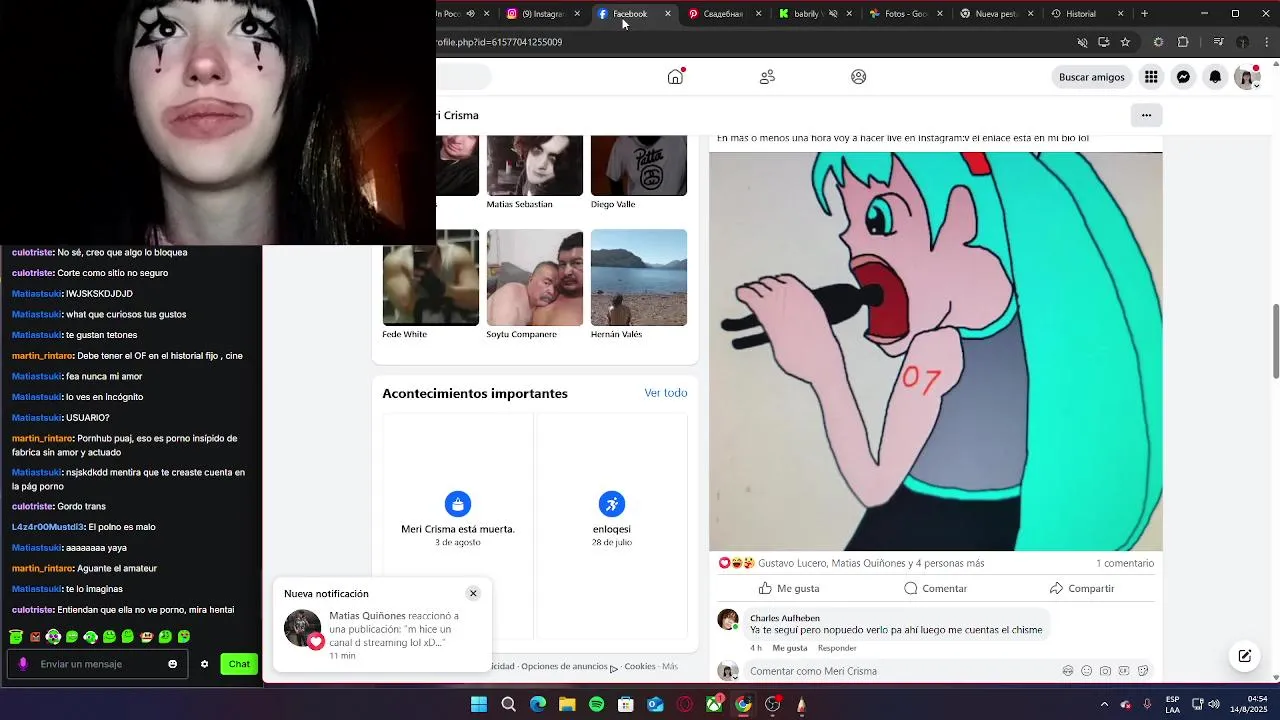
Task: Open the new message compose button
Action: (x=1245, y=656)
